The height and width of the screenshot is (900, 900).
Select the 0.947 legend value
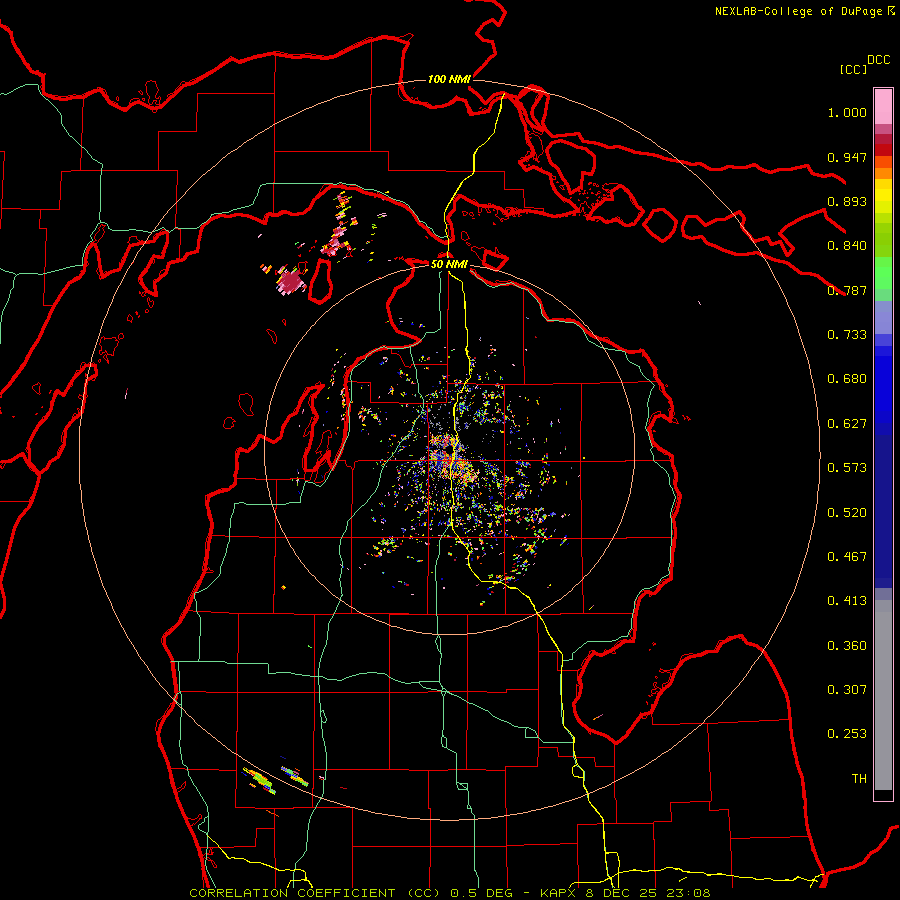point(847,157)
